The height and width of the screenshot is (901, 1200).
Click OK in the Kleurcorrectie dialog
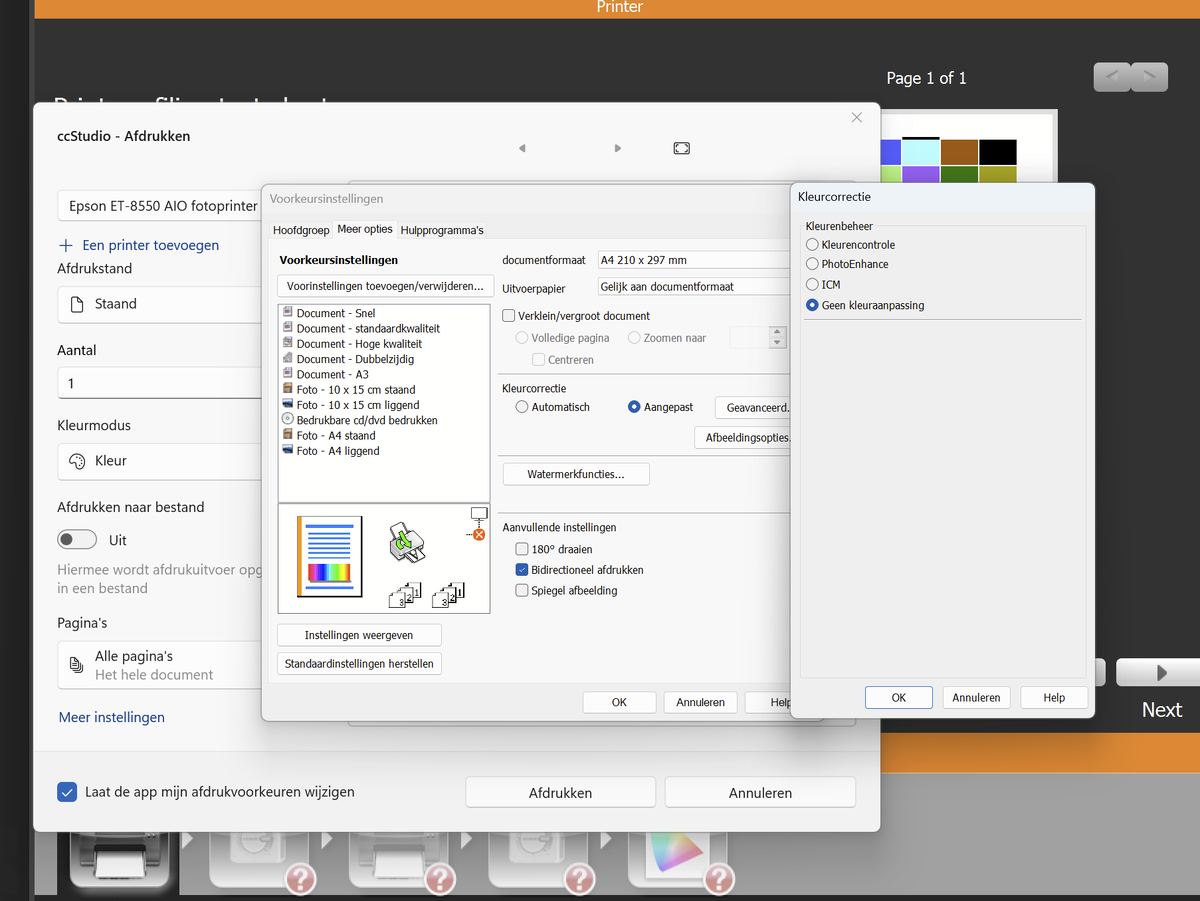click(x=898, y=698)
